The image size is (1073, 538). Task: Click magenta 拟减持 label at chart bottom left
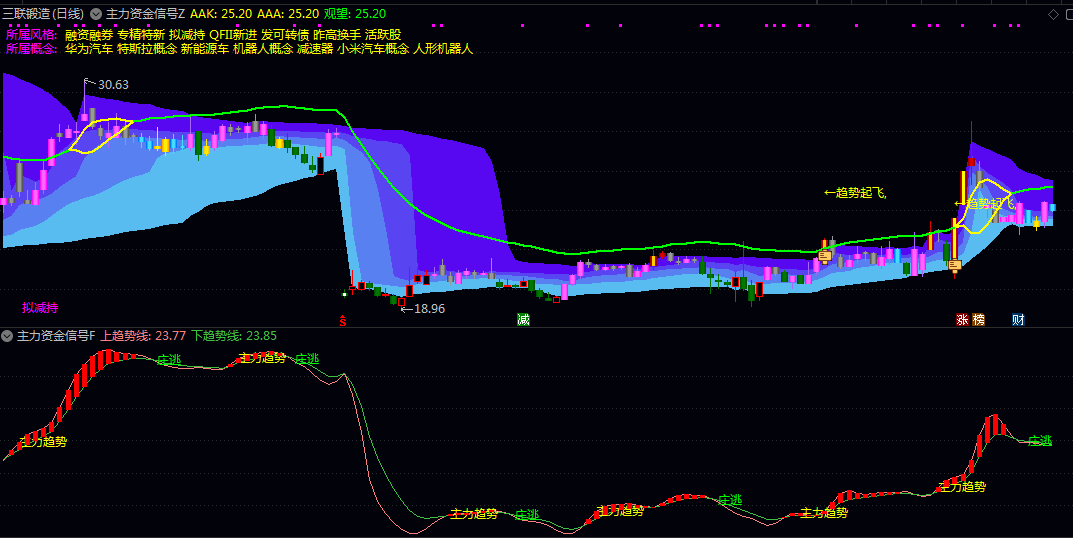tap(40, 308)
